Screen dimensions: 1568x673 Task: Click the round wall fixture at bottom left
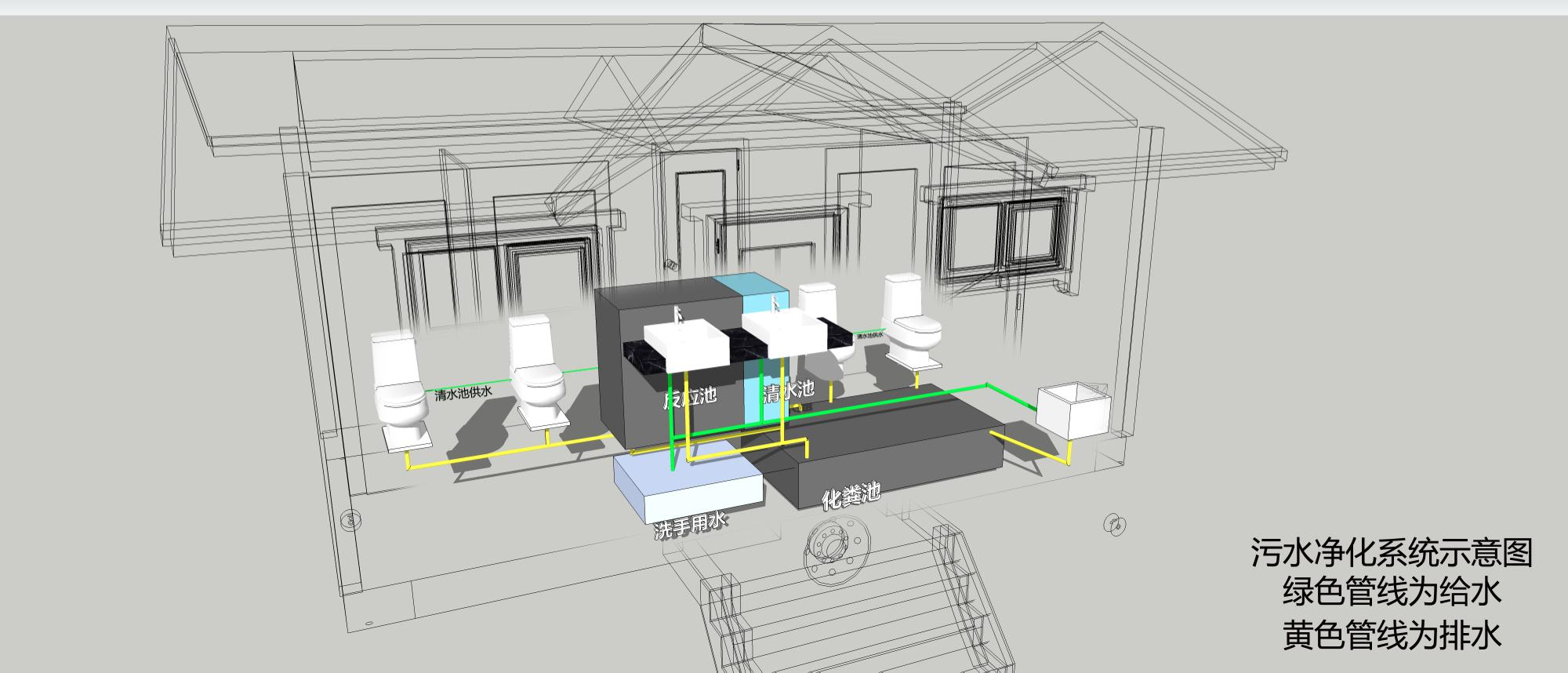pyautogui.click(x=349, y=518)
